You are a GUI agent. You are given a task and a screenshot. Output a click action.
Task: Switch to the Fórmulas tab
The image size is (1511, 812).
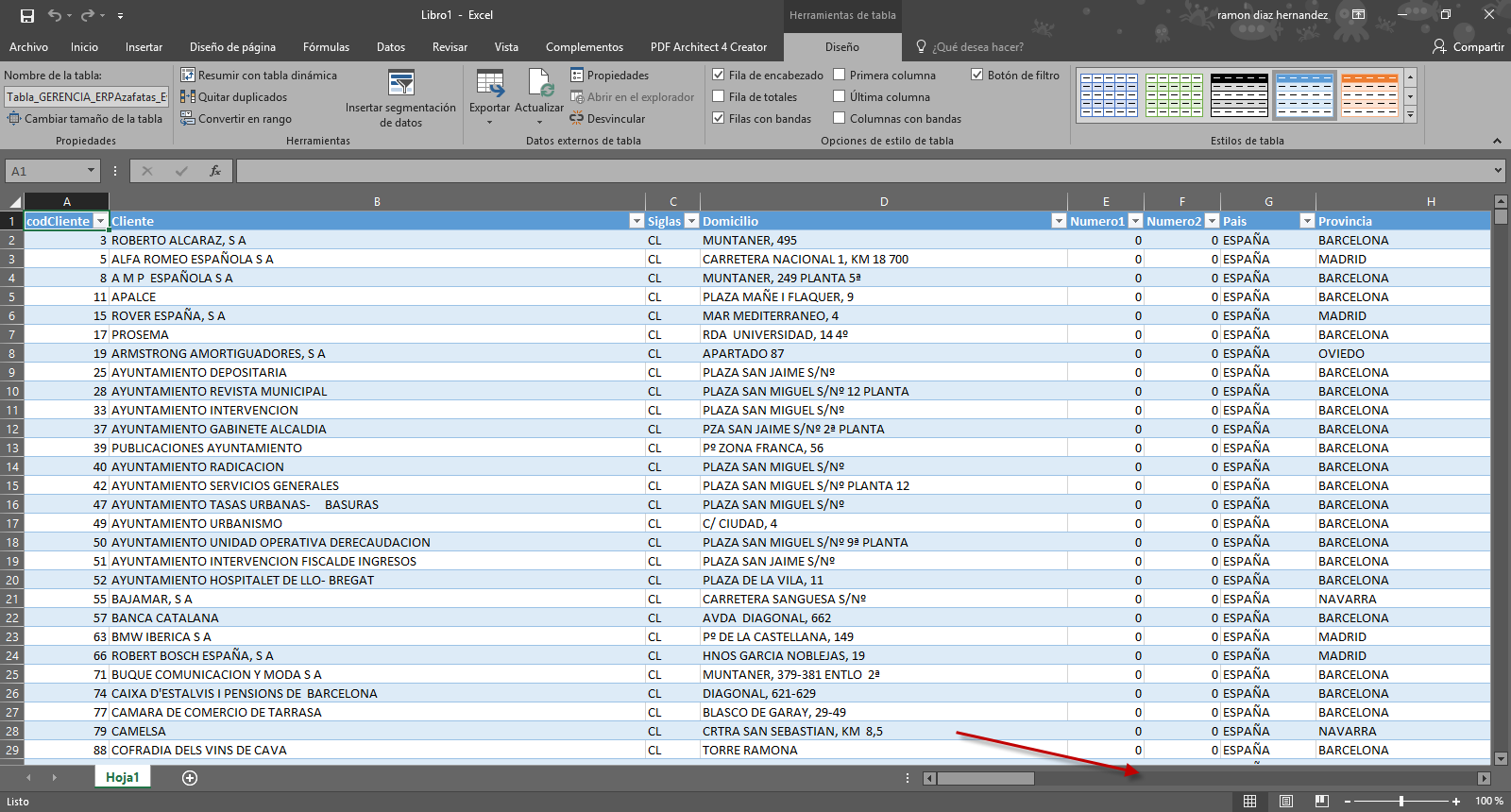point(326,47)
